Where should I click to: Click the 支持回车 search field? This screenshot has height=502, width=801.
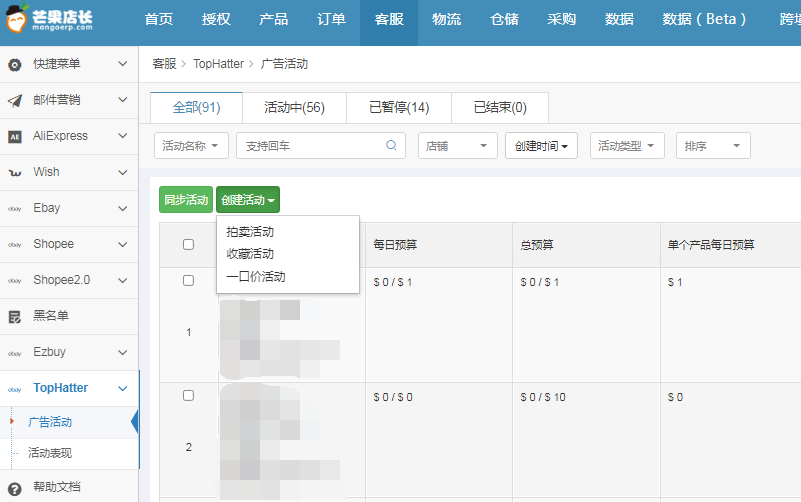pos(321,146)
